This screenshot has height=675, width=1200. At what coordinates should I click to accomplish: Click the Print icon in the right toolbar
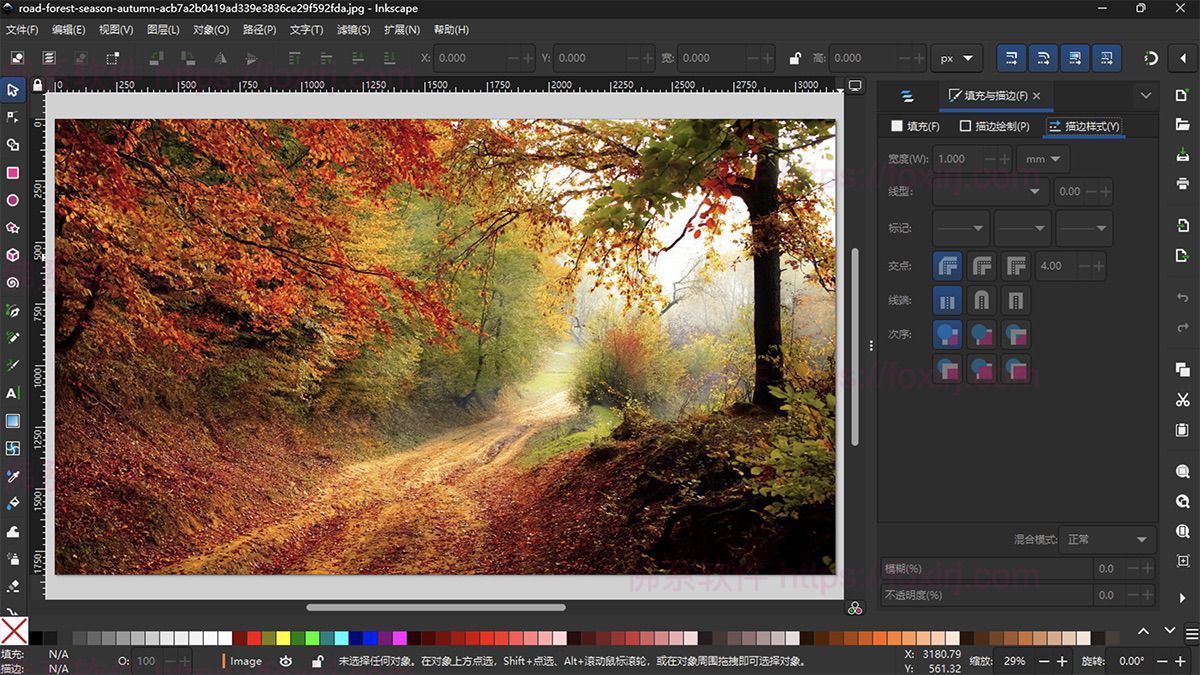point(1183,183)
